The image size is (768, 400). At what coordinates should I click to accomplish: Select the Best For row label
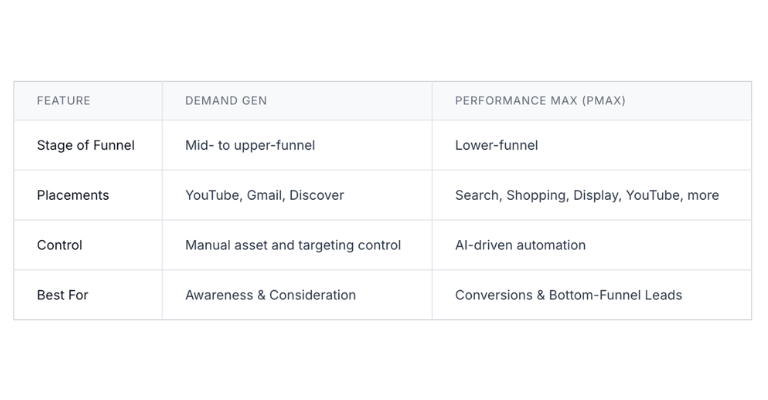tap(63, 295)
